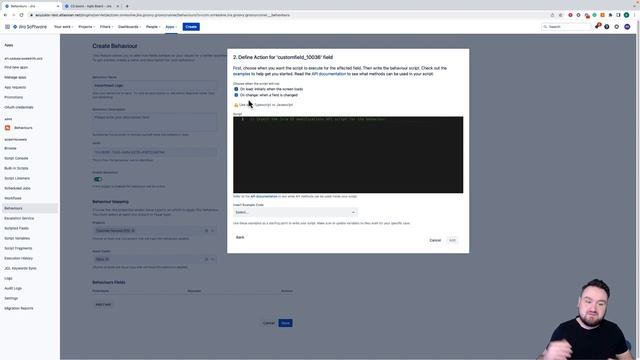Open a new browser tab with plus icon
This screenshot has height=360, width=640.
tap(127, 6)
